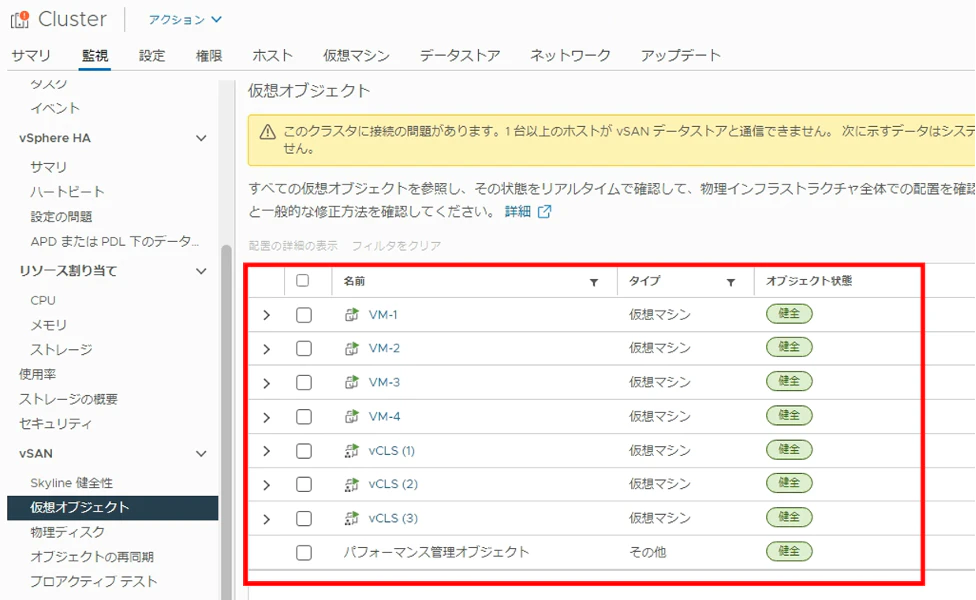This screenshot has height=600, width=976.
Task: Switch to the データストア tab
Action: [460, 55]
